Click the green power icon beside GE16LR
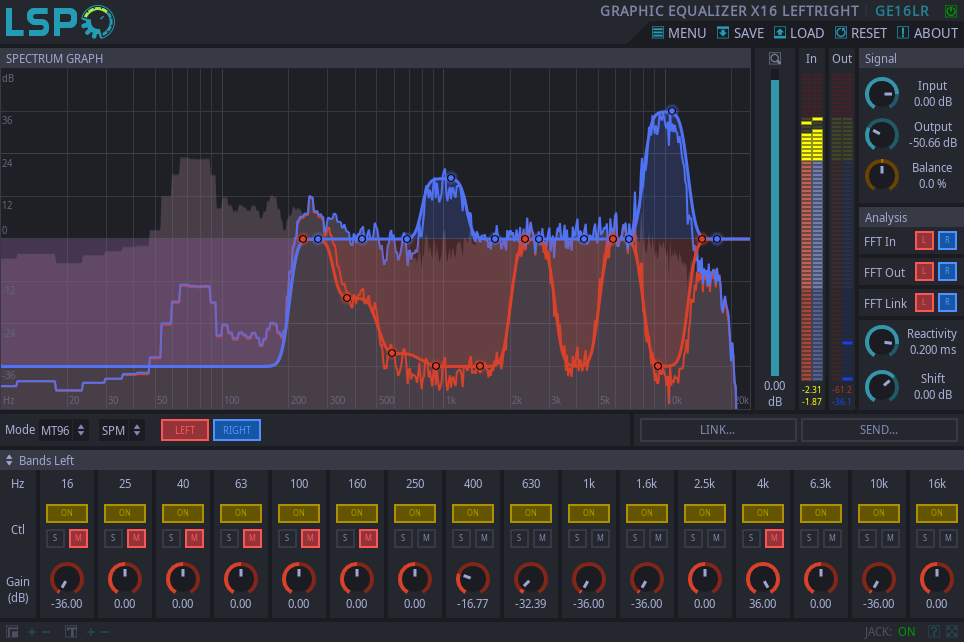The image size is (964, 642). pyautogui.click(x=950, y=11)
